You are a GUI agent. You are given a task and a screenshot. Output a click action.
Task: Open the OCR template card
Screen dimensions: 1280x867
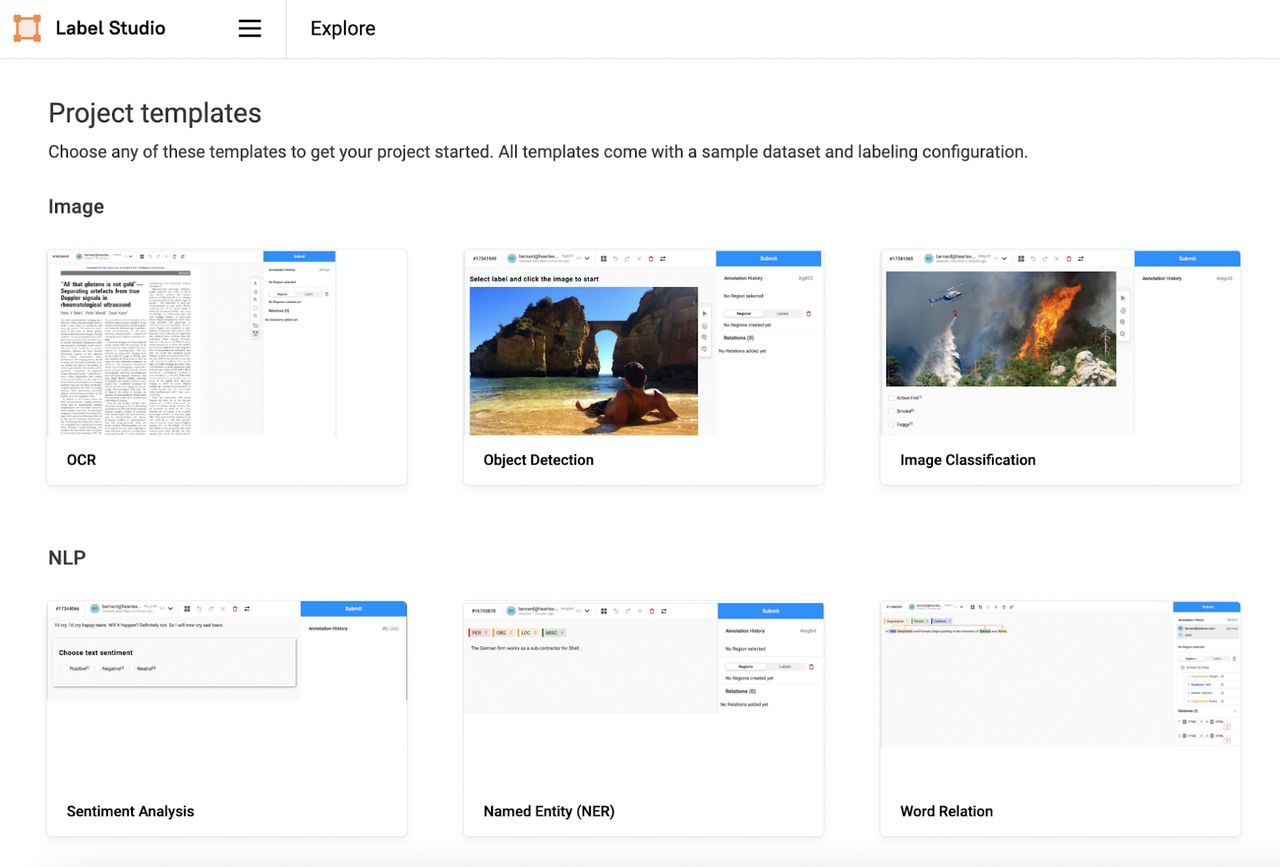coord(226,367)
